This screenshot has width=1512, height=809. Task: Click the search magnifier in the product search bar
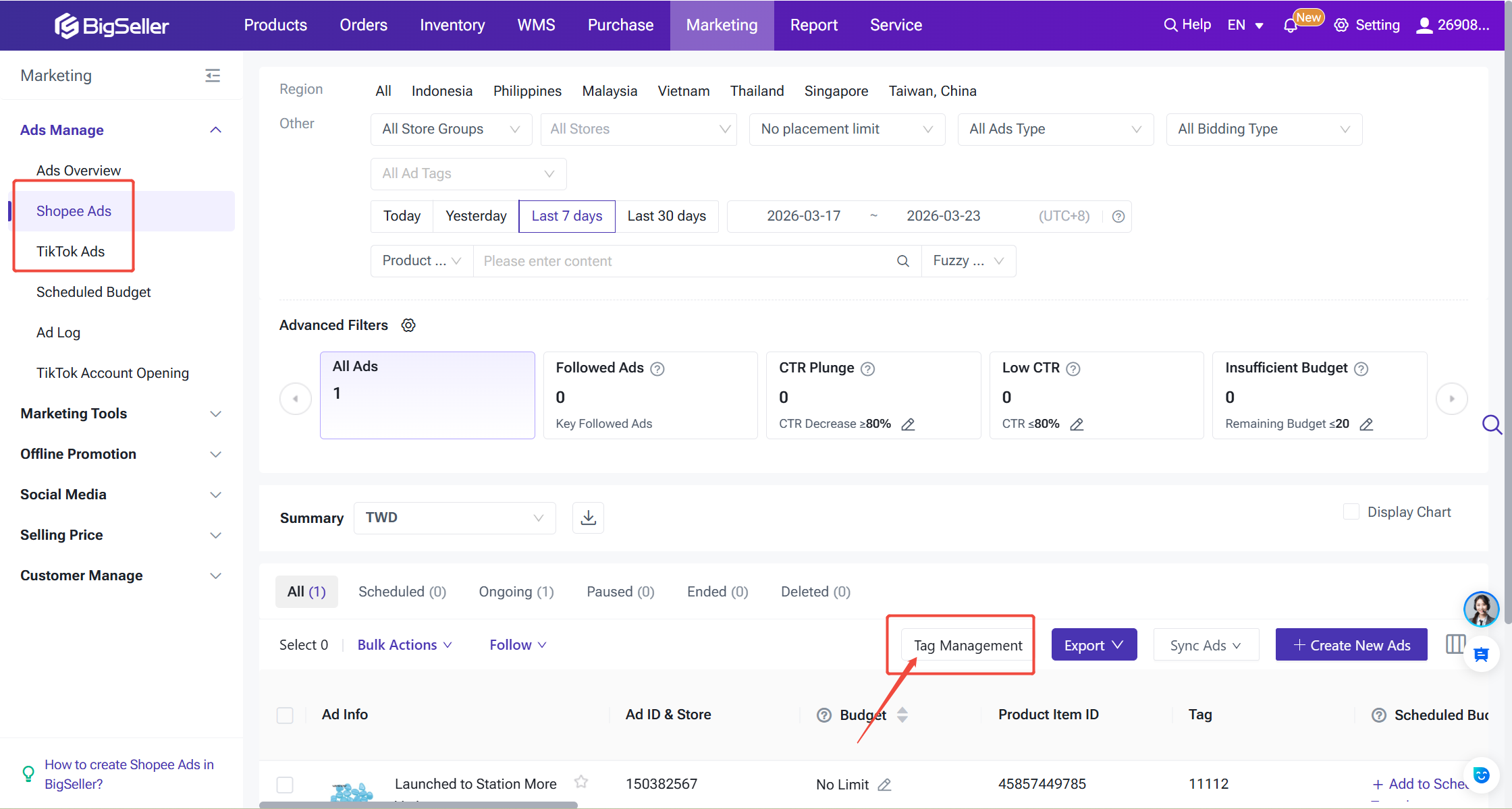(x=903, y=260)
